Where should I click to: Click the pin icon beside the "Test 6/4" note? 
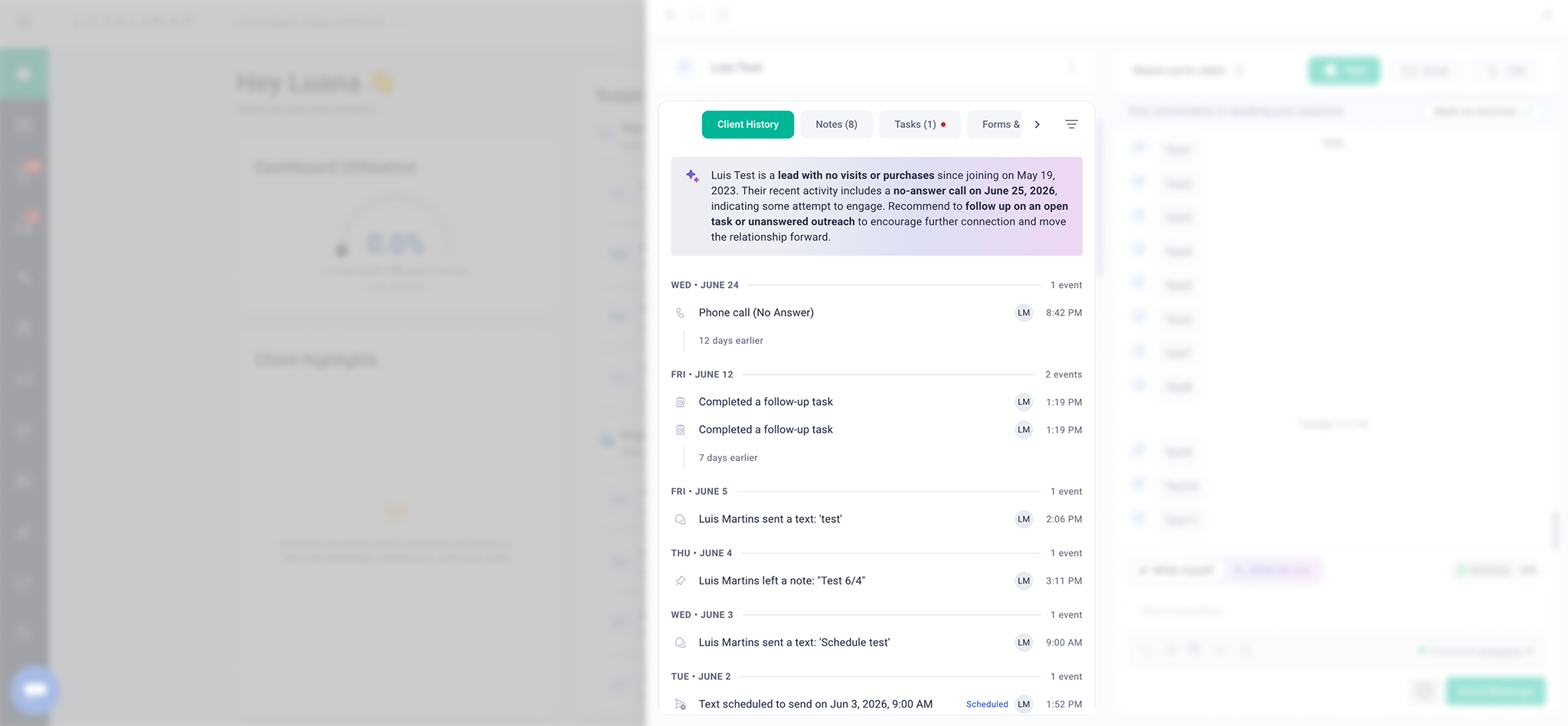(x=680, y=580)
